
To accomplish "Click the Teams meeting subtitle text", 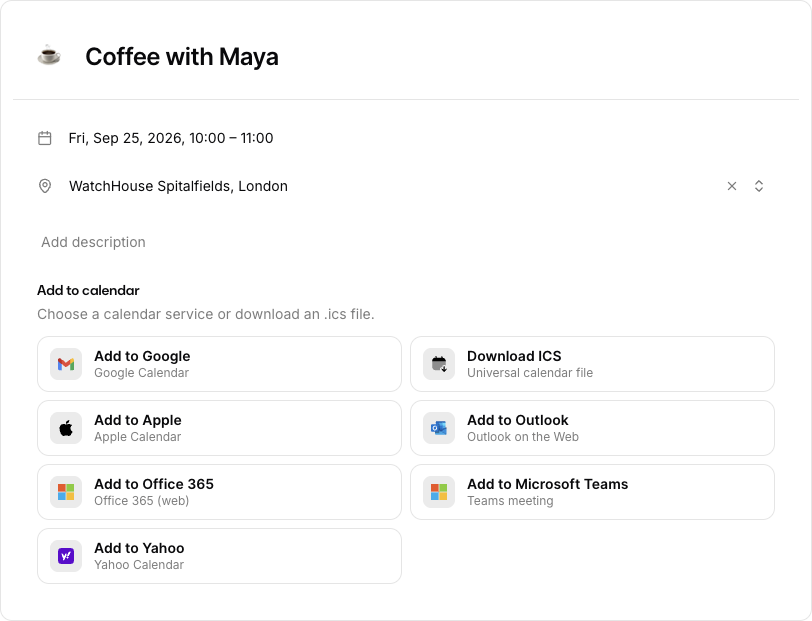I will pos(510,501).
